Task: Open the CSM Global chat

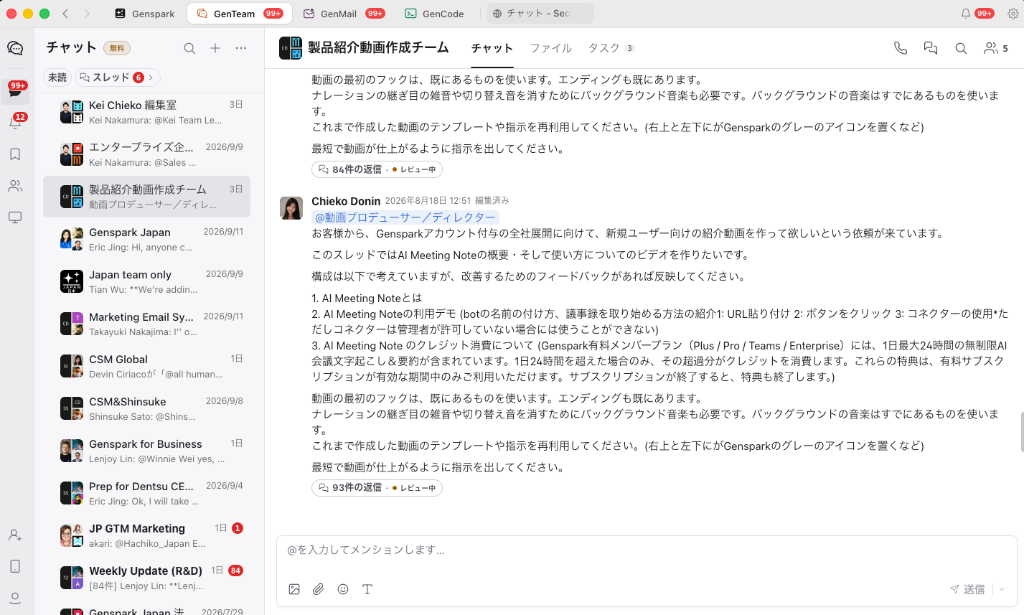Action: point(146,366)
